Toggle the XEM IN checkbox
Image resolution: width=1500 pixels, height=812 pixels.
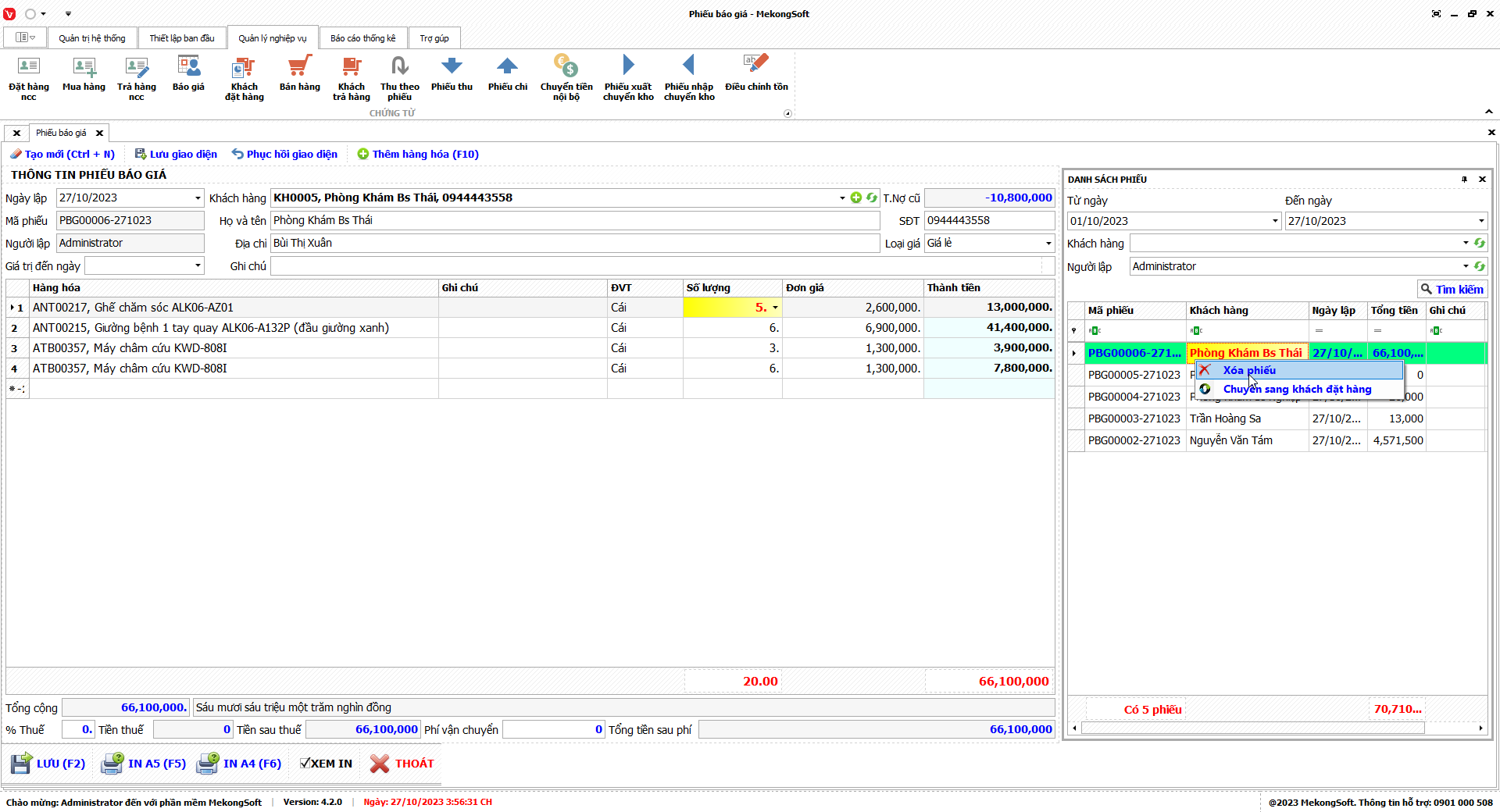click(305, 764)
